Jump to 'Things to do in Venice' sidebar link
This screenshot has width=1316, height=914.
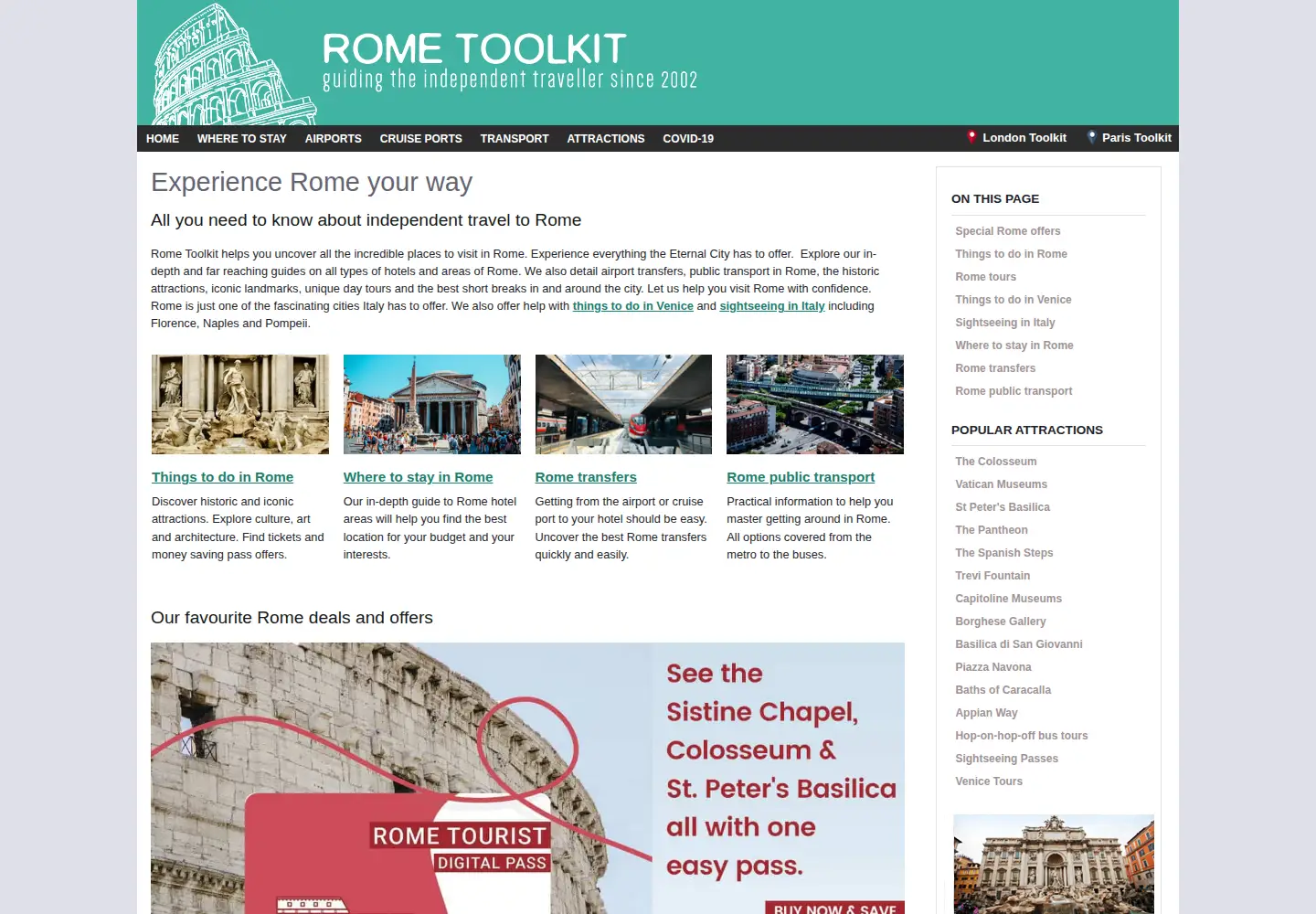(1014, 300)
